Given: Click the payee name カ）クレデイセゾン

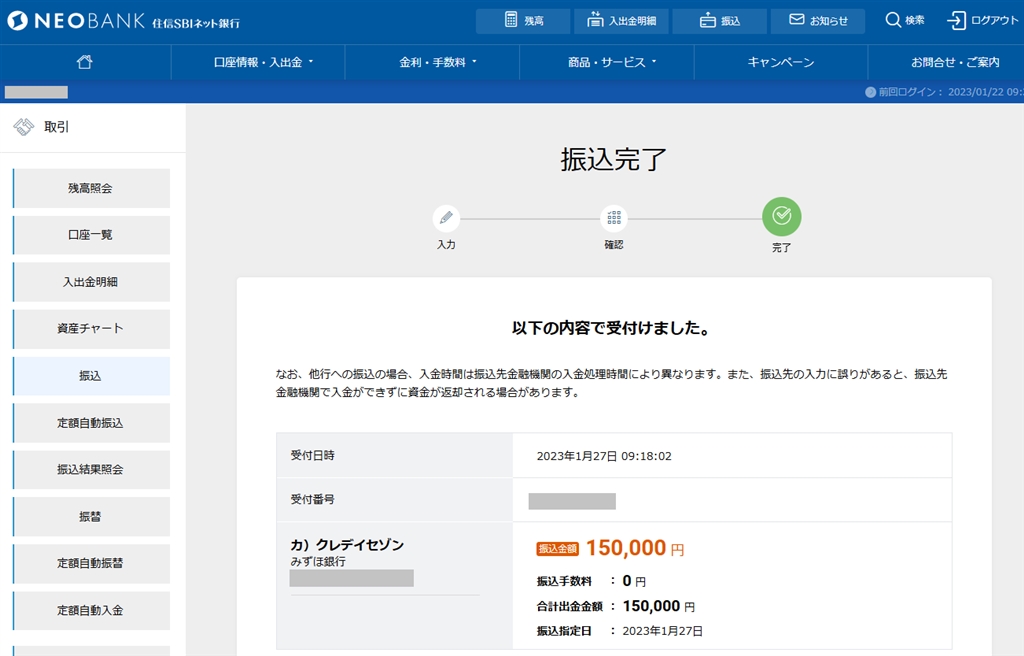Looking at the screenshot, I should point(347,545).
